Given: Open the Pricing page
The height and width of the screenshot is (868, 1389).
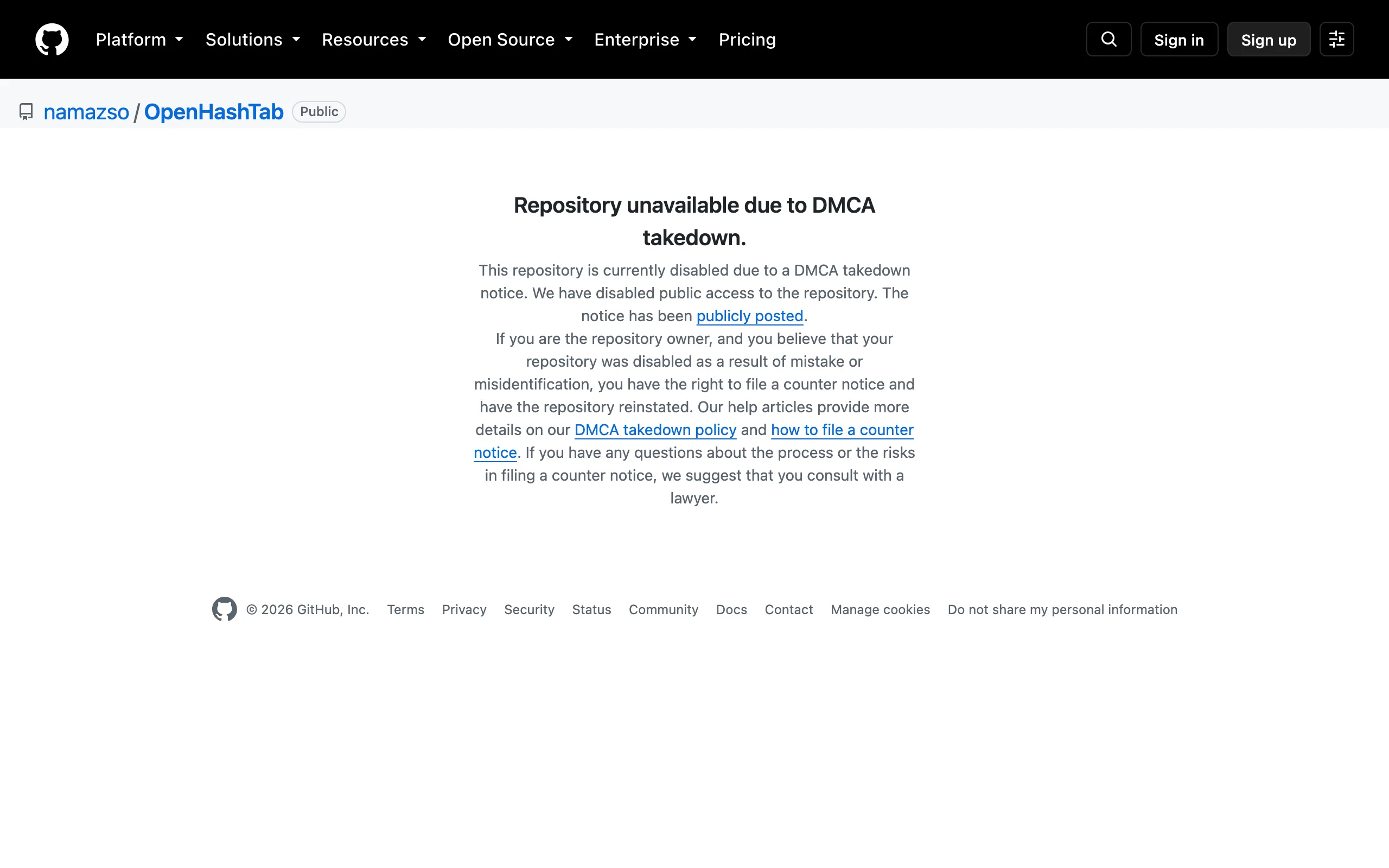Looking at the screenshot, I should tap(747, 40).
